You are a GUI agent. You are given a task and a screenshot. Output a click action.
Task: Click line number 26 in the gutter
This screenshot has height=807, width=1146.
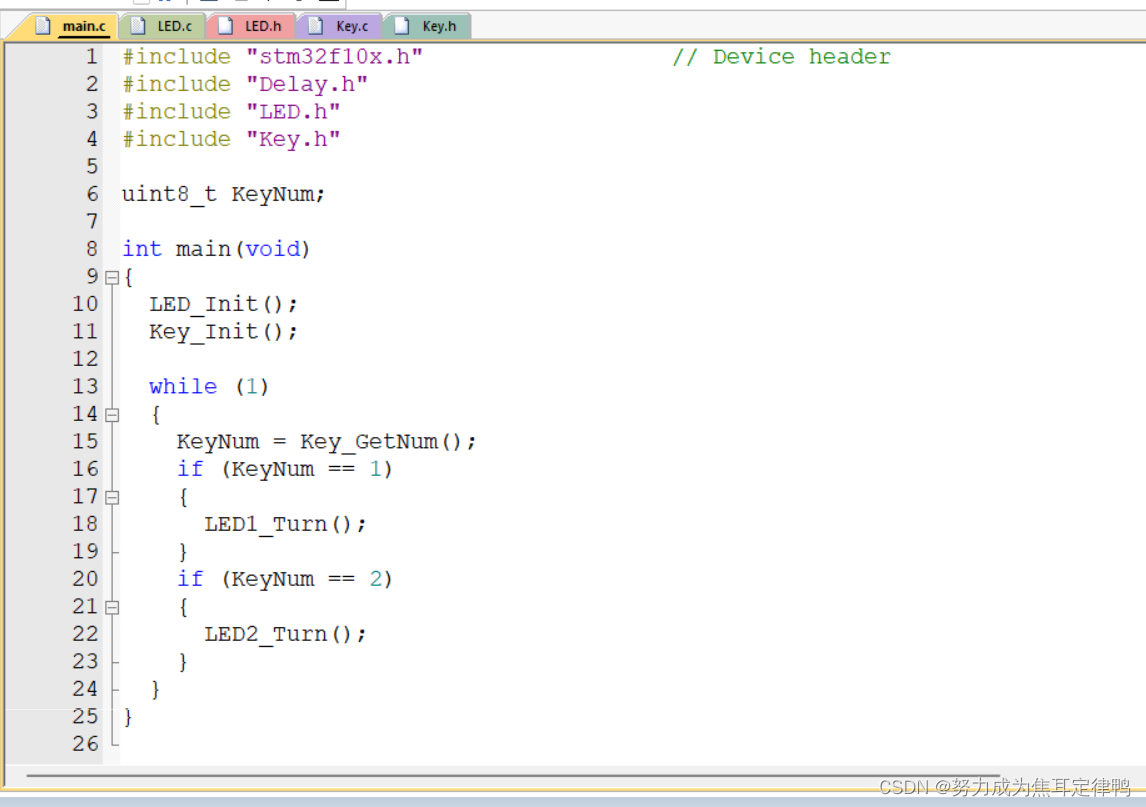85,744
